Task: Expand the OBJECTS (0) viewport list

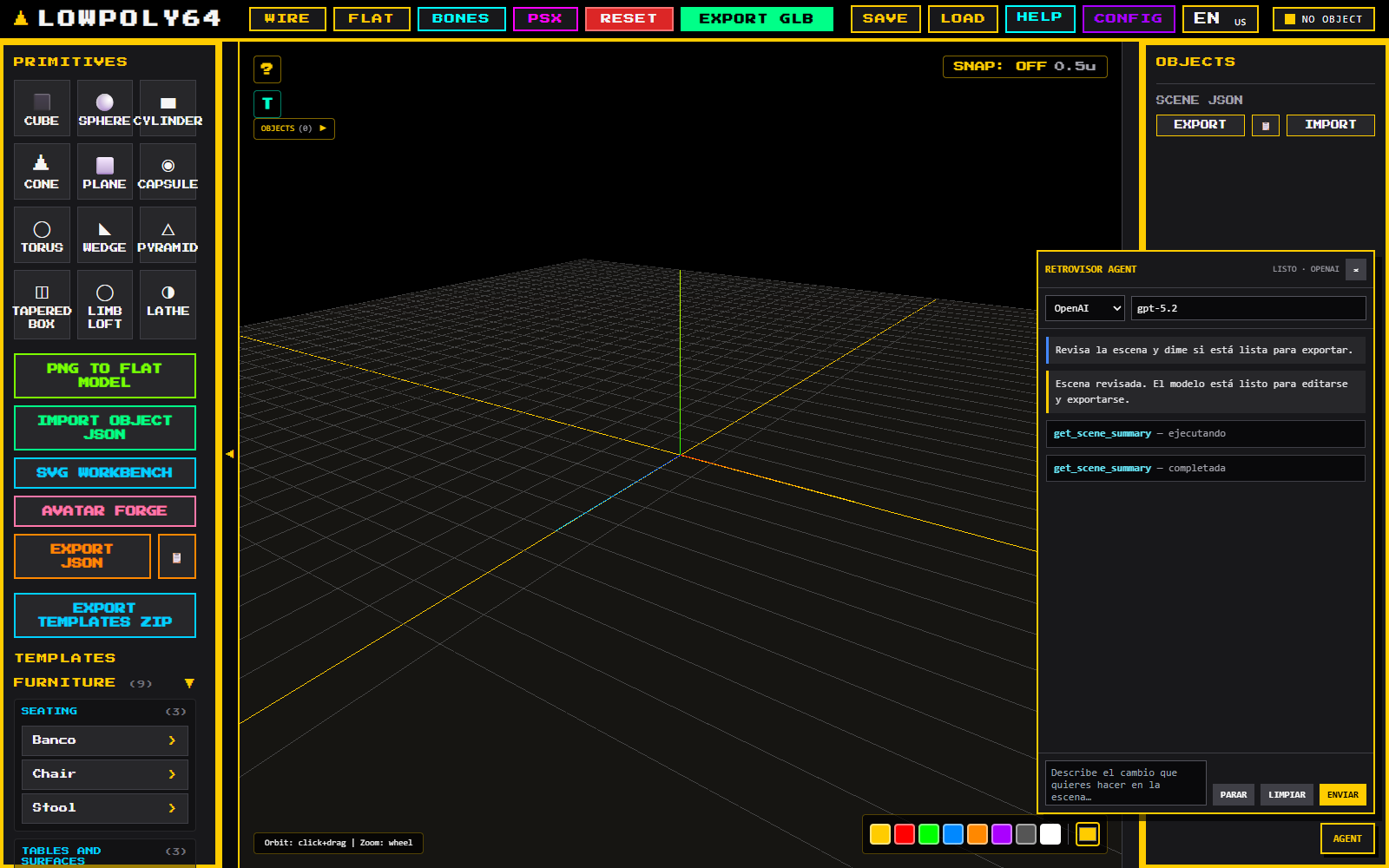Action: coord(294,128)
